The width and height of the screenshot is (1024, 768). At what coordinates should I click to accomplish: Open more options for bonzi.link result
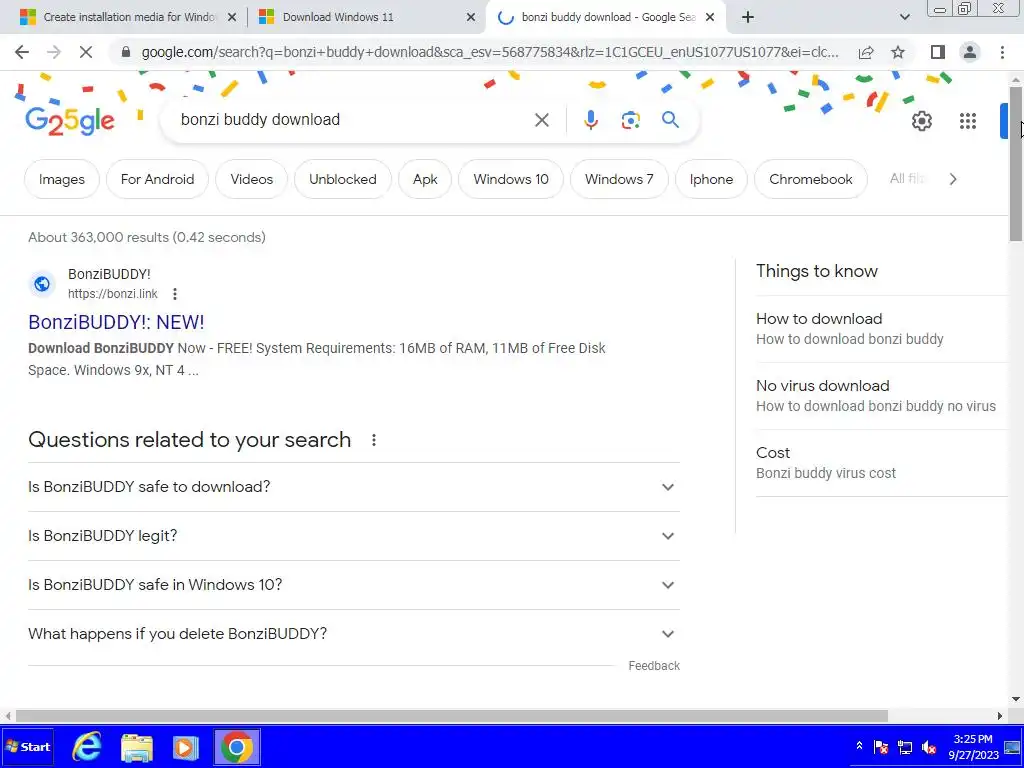[x=174, y=294]
